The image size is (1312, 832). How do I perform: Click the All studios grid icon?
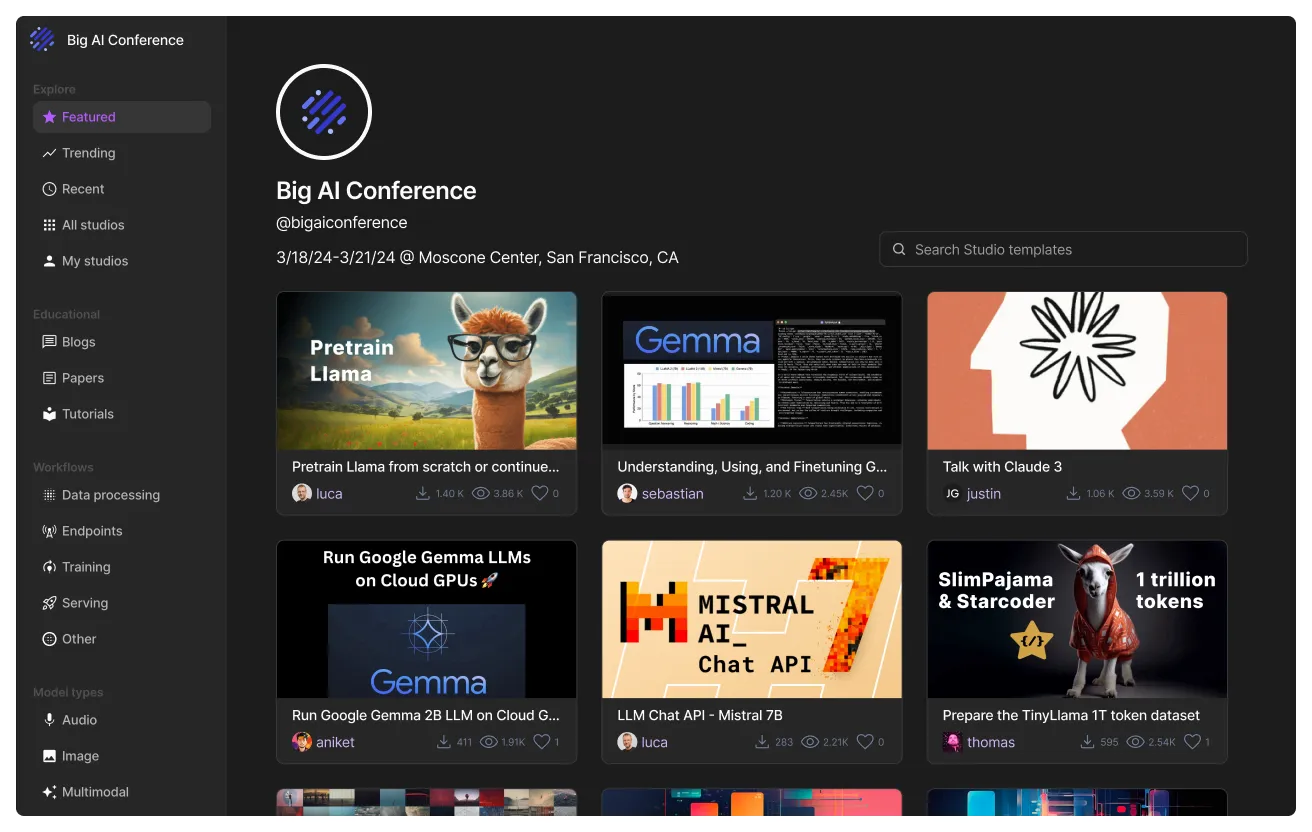[49, 225]
